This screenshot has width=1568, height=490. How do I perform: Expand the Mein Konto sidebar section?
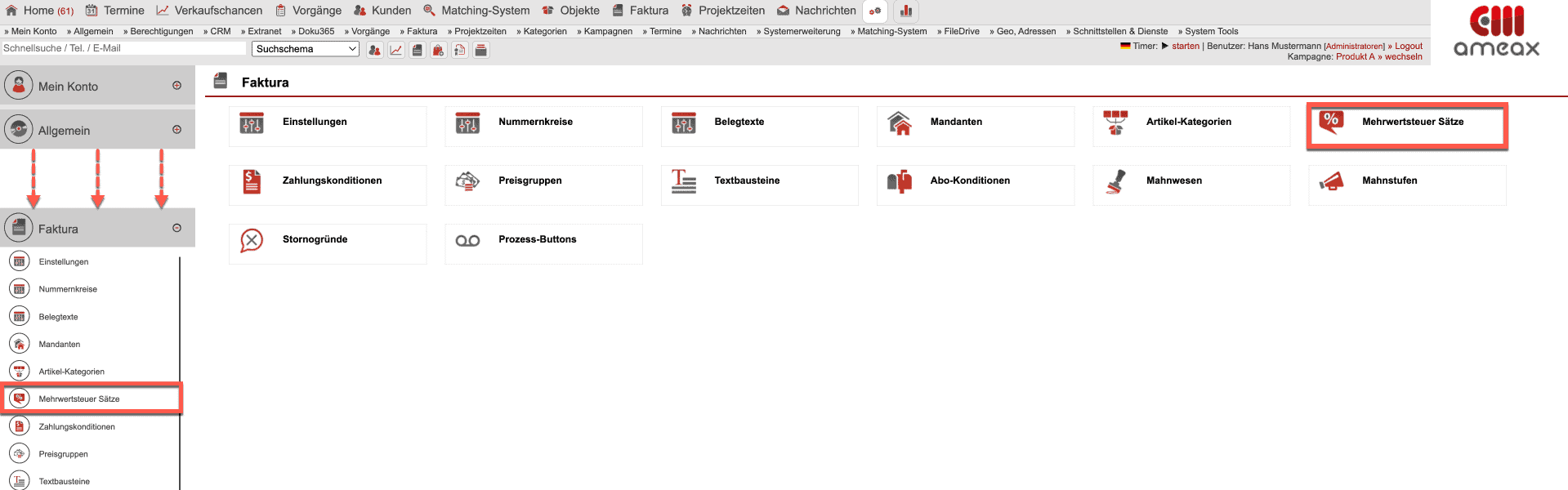176,86
